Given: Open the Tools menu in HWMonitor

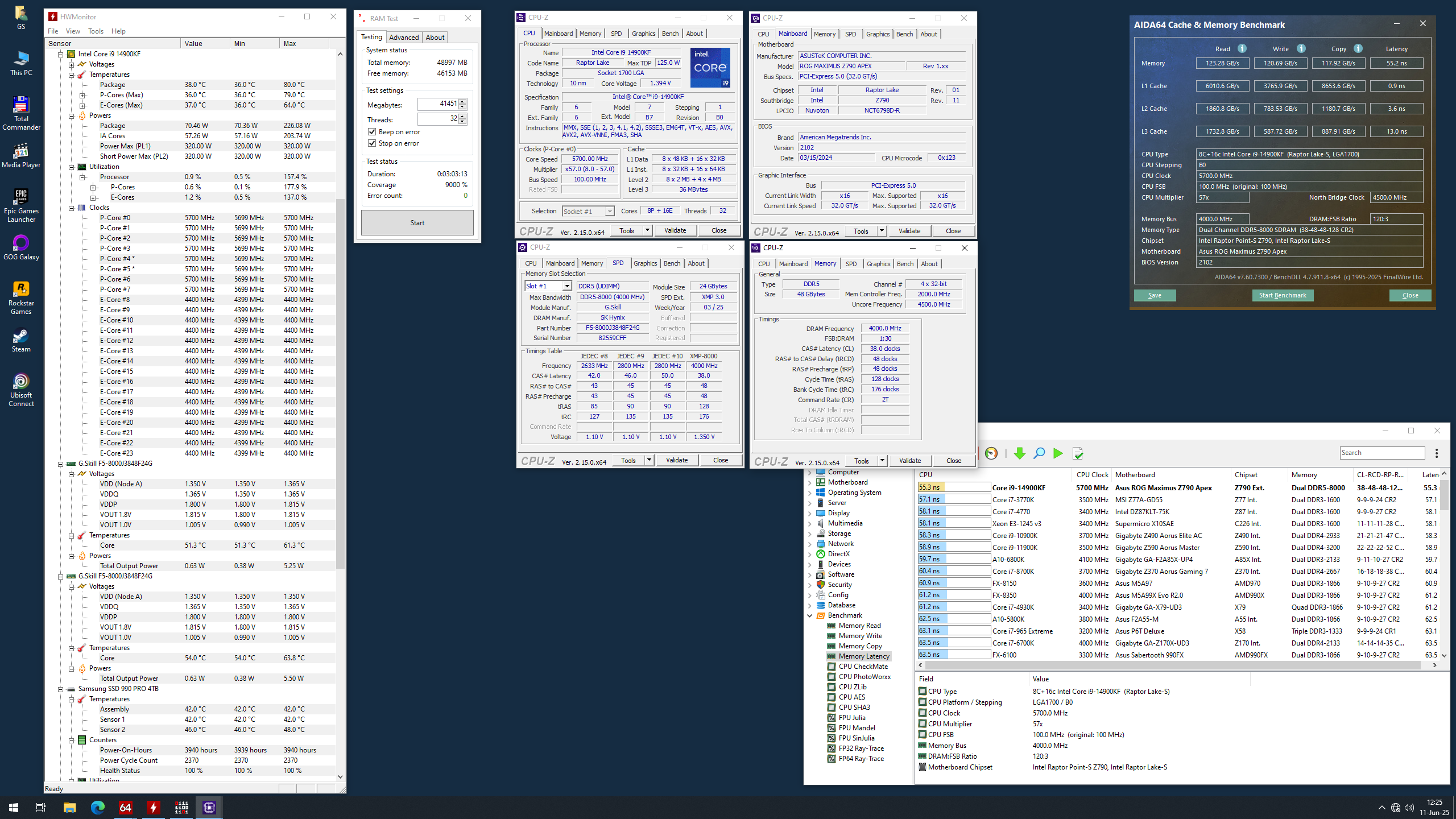Looking at the screenshot, I should [96, 31].
